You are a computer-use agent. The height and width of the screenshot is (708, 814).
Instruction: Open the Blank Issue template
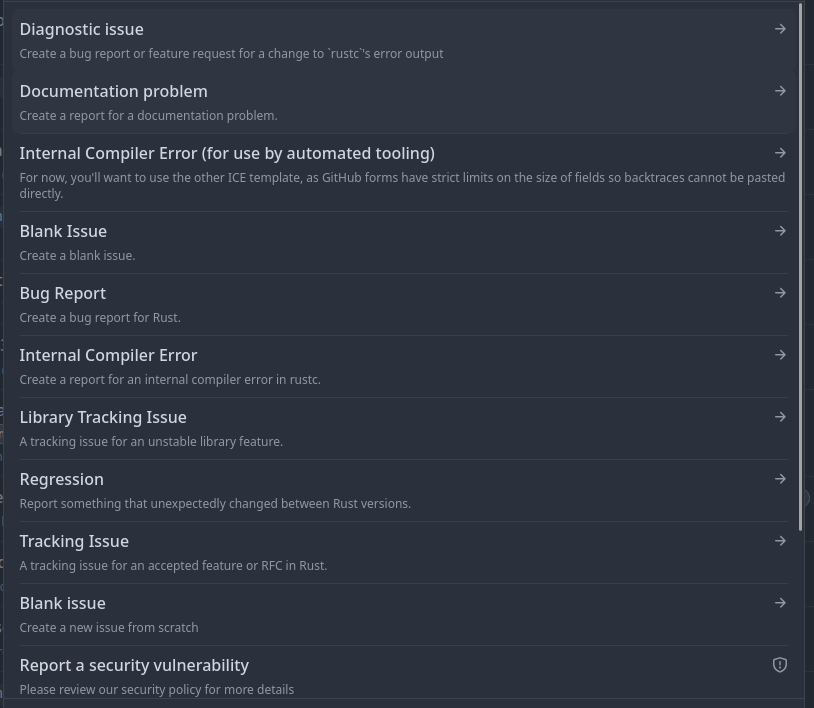(63, 232)
